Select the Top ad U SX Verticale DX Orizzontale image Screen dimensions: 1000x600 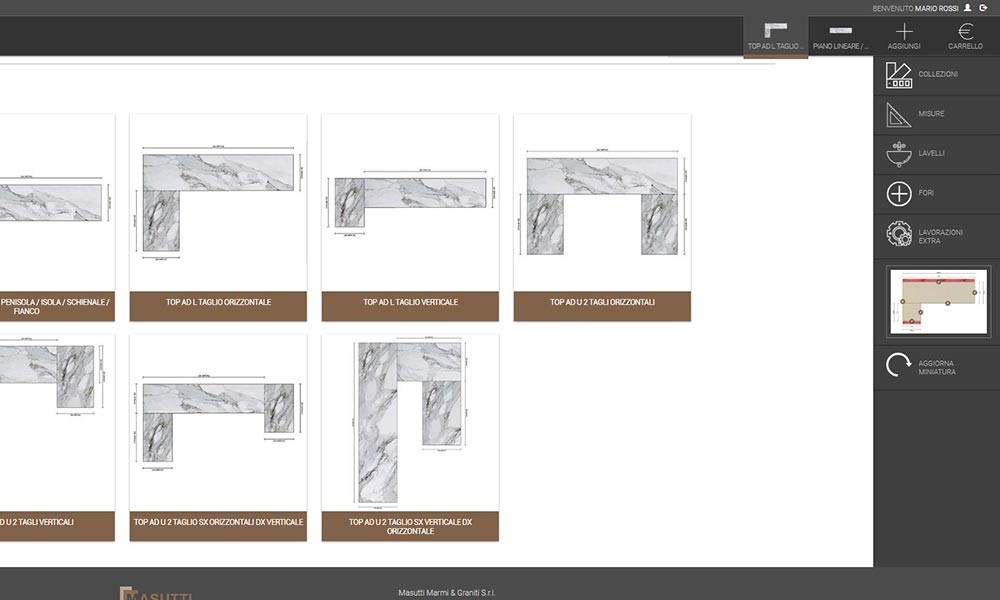[410, 423]
